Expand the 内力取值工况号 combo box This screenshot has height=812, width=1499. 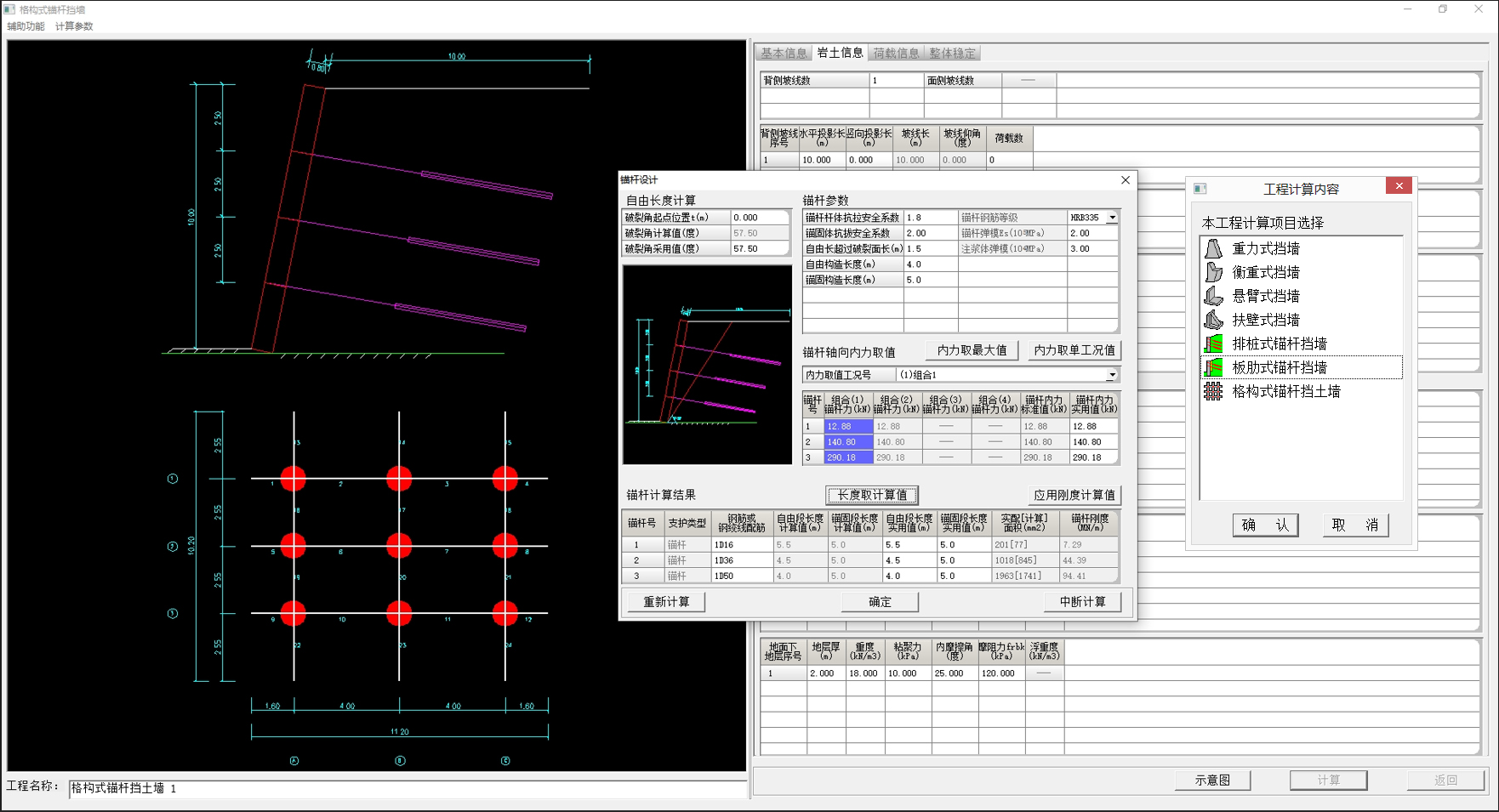1111,375
